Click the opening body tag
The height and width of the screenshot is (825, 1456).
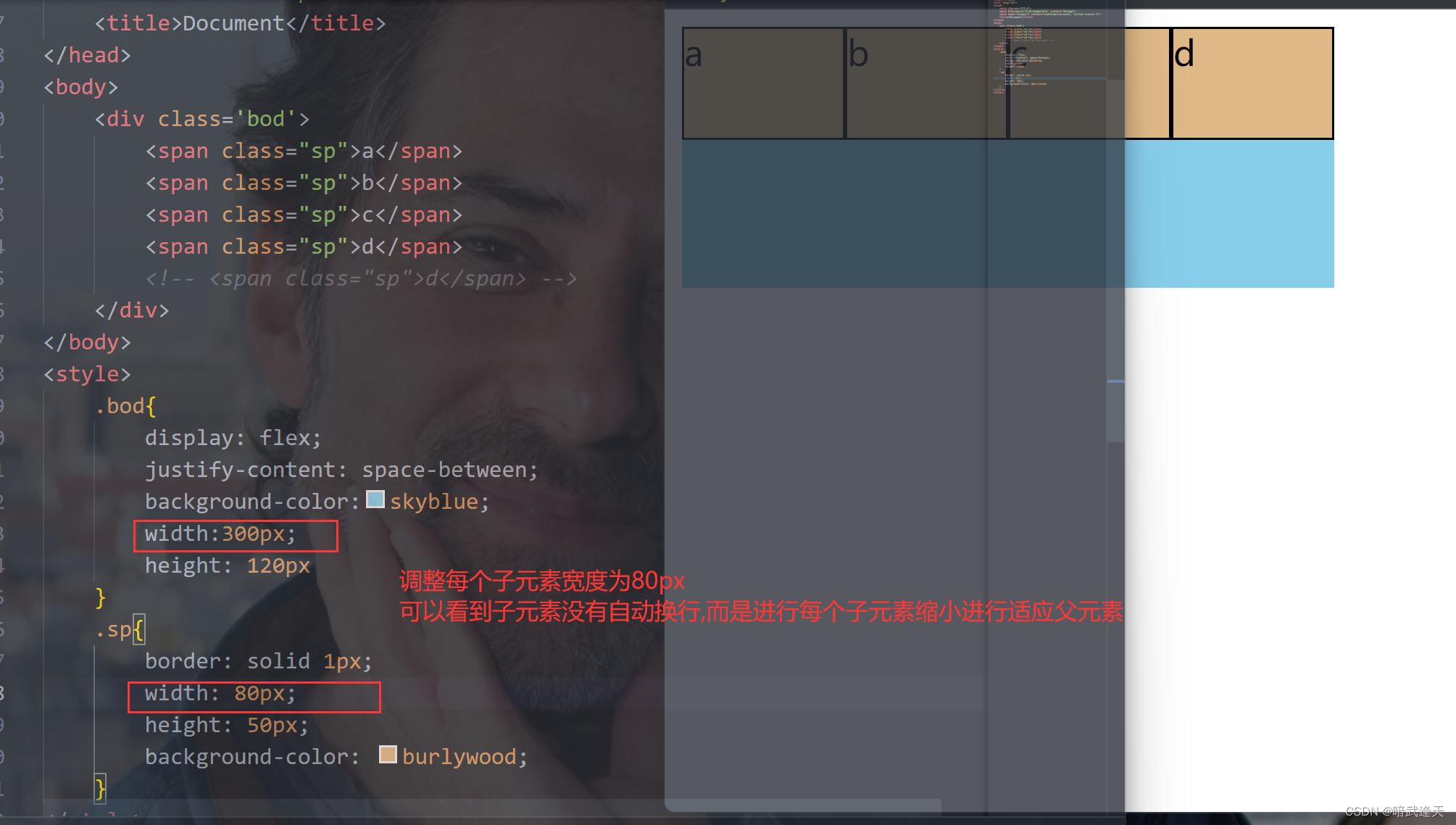click(80, 87)
